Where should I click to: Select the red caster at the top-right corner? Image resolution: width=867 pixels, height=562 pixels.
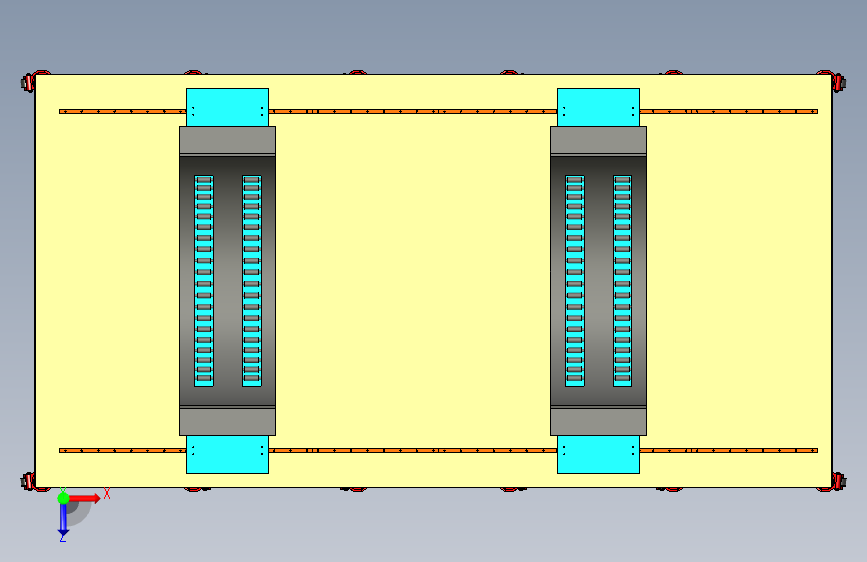[x=837, y=81]
